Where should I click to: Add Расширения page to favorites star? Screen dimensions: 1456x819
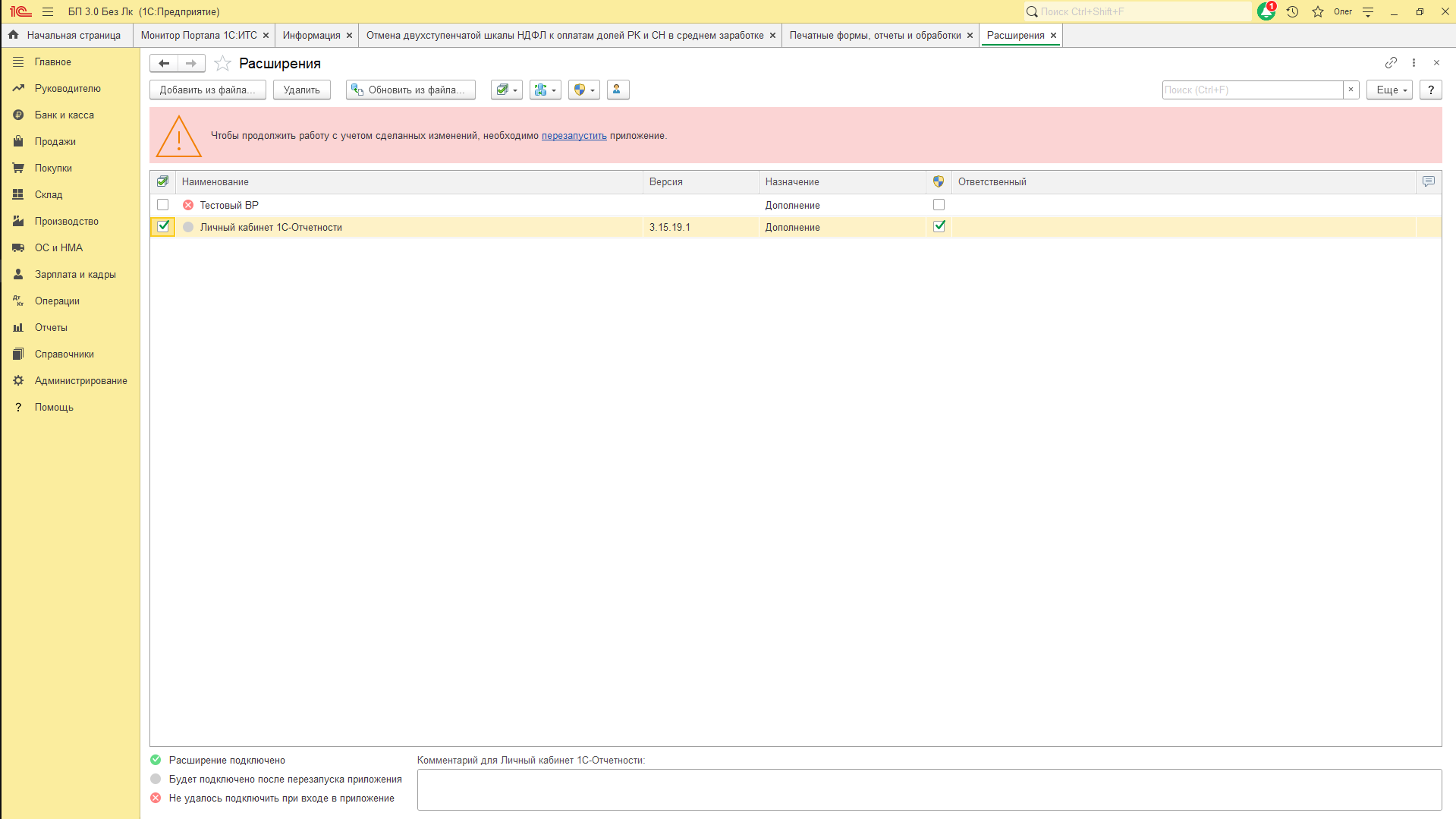222,63
